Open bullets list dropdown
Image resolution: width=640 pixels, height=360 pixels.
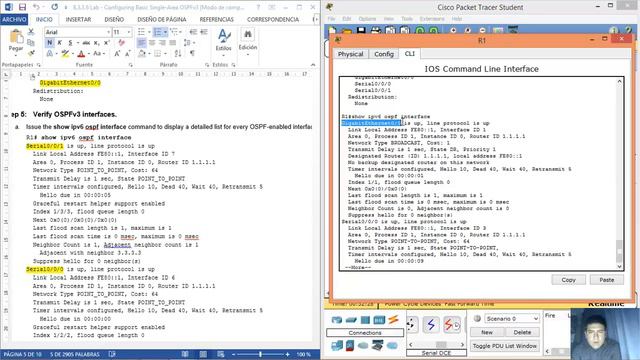click(148, 32)
